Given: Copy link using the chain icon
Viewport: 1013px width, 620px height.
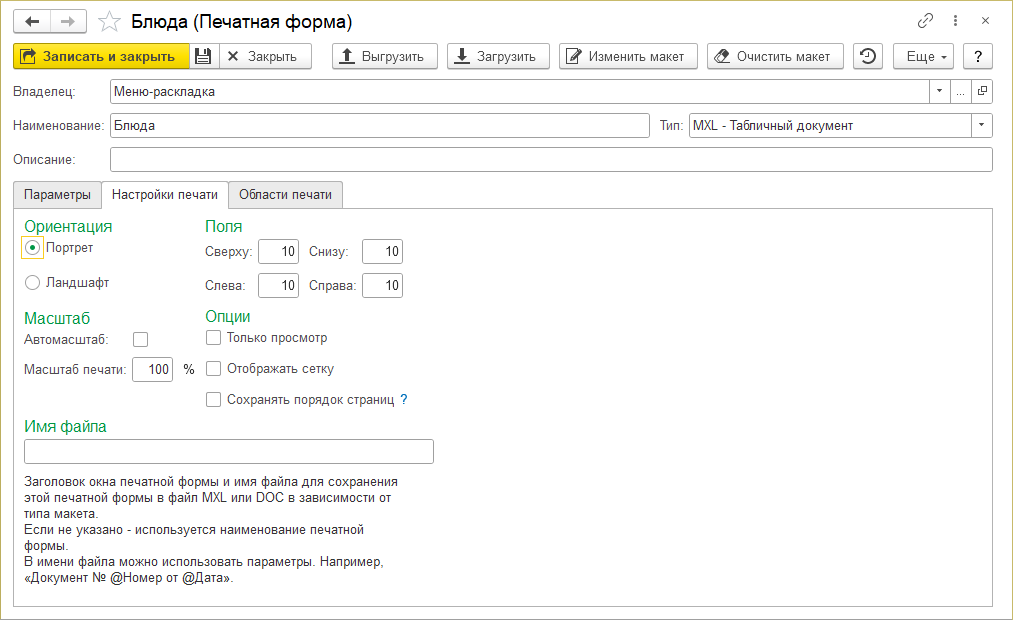Looking at the screenshot, I should tap(925, 21).
